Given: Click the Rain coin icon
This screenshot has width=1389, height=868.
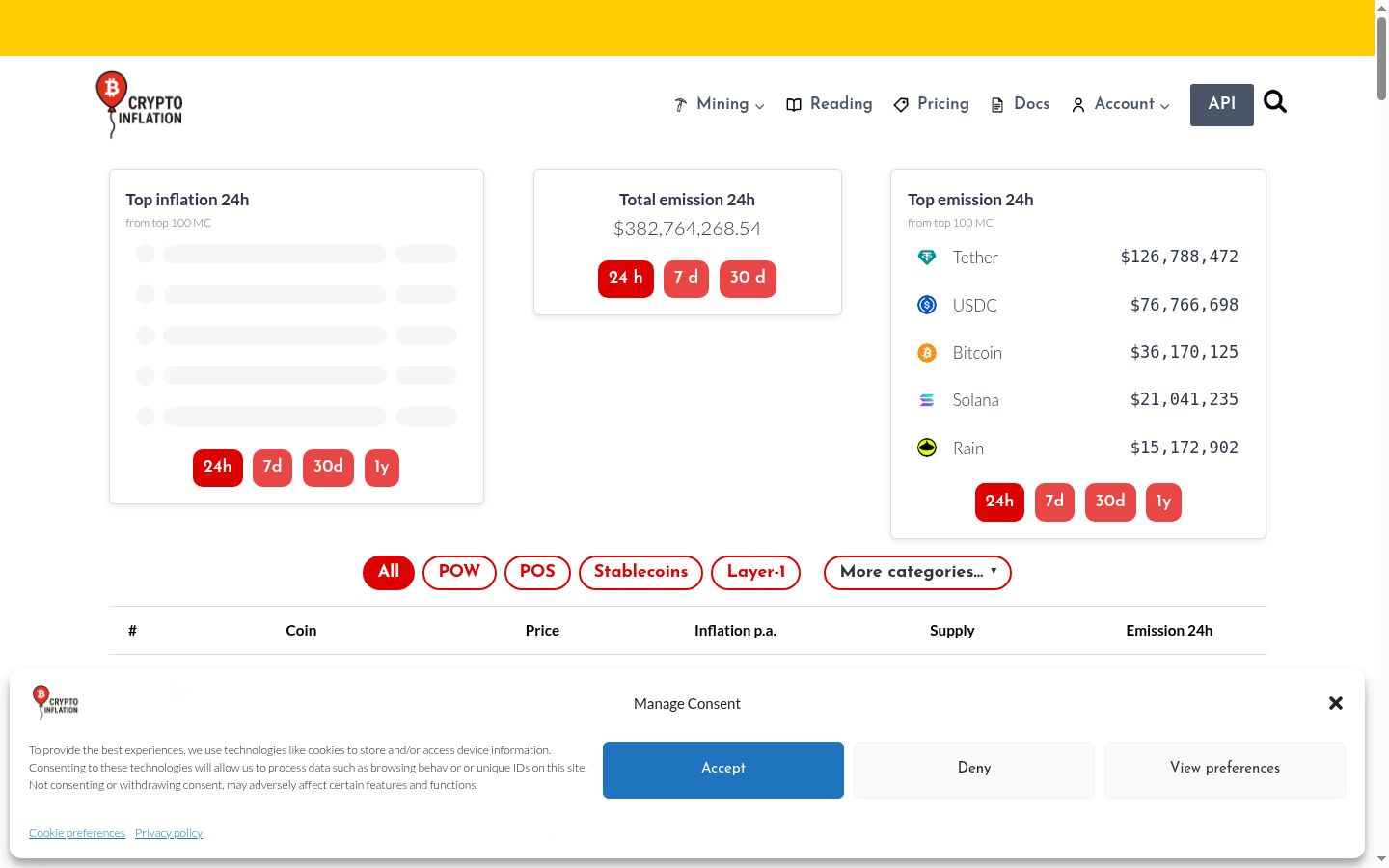Looking at the screenshot, I should [927, 448].
